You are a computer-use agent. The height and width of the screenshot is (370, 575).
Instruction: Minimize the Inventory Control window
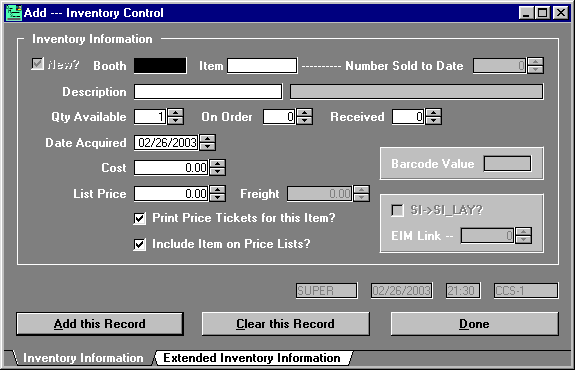(x=526, y=13)
